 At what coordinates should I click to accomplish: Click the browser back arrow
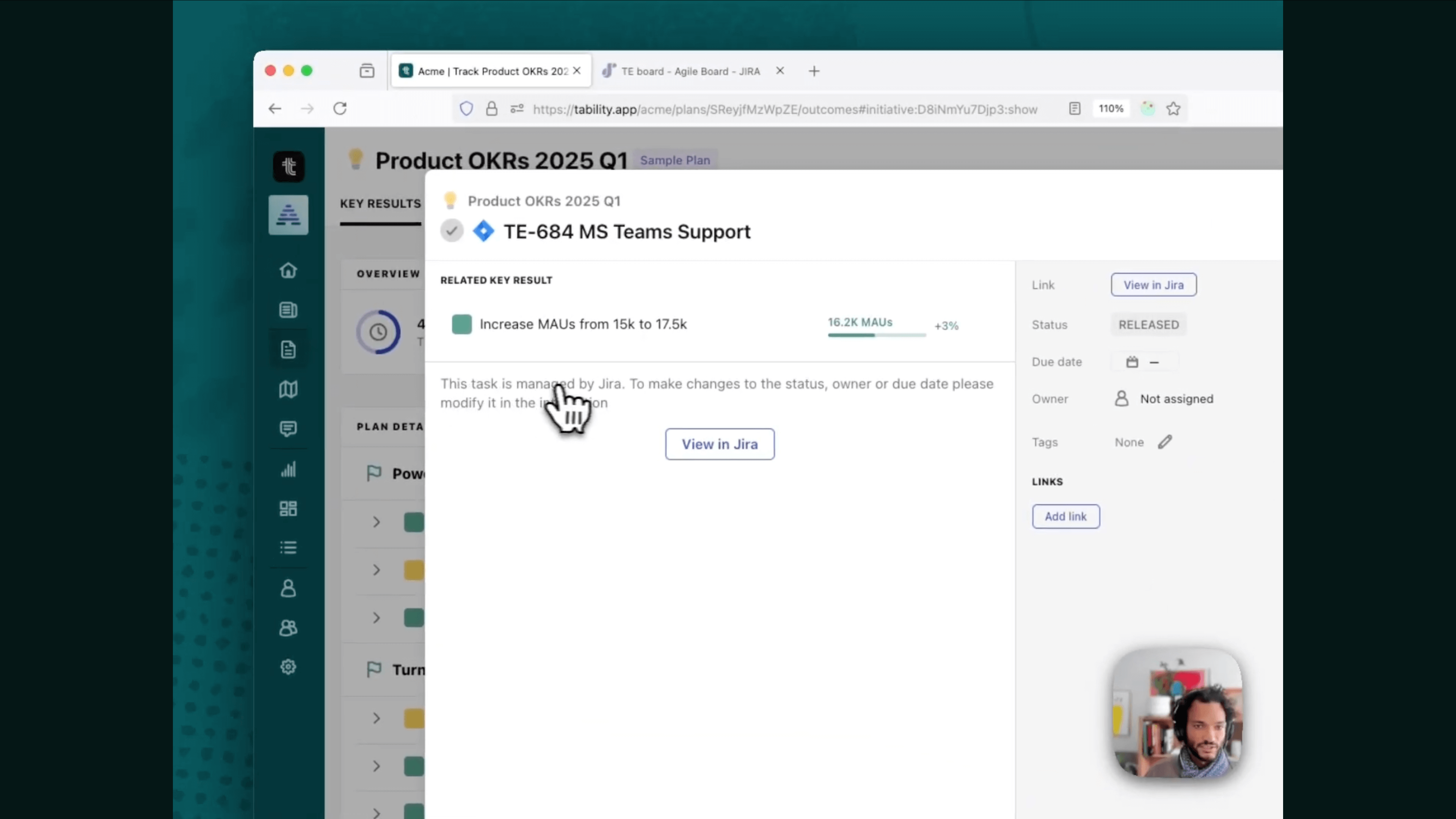(275, 108)
